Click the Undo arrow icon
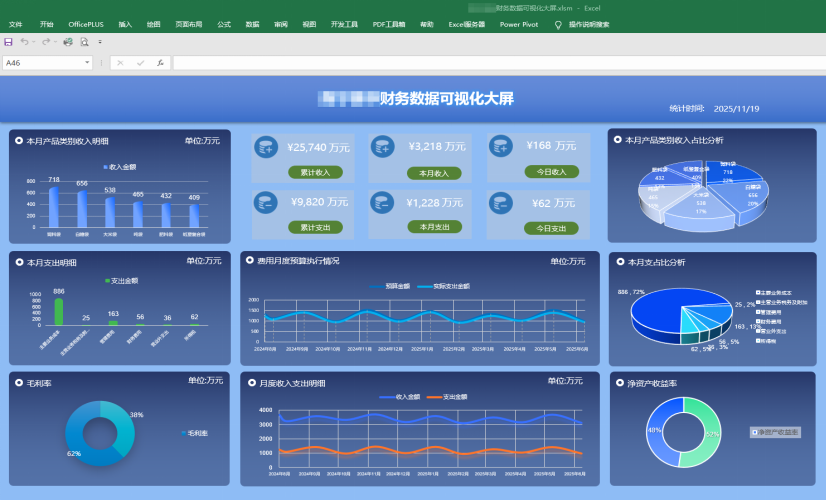 click(x=24, y=42)
